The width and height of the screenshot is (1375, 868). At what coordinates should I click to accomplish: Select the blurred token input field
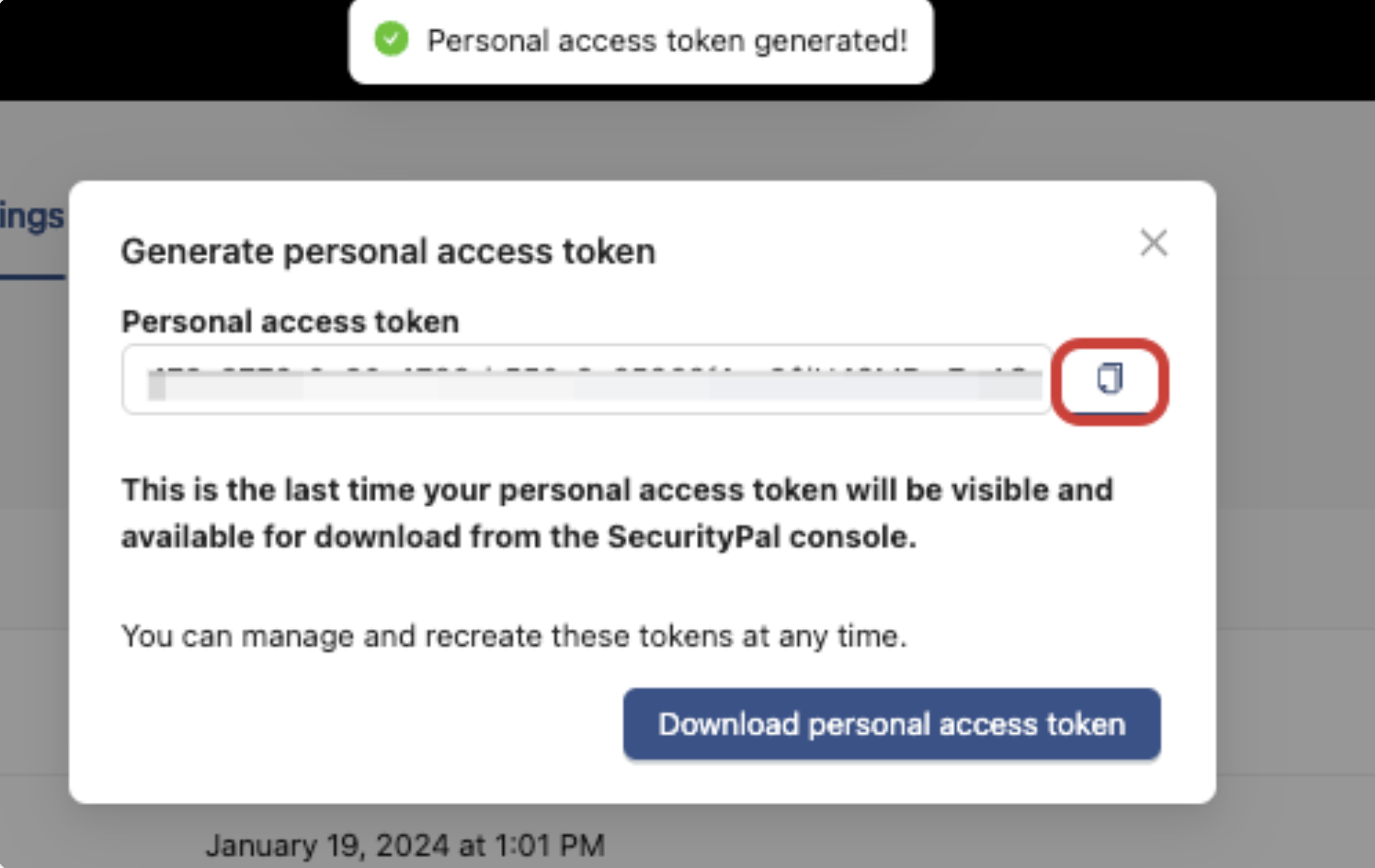coord(587,379)
